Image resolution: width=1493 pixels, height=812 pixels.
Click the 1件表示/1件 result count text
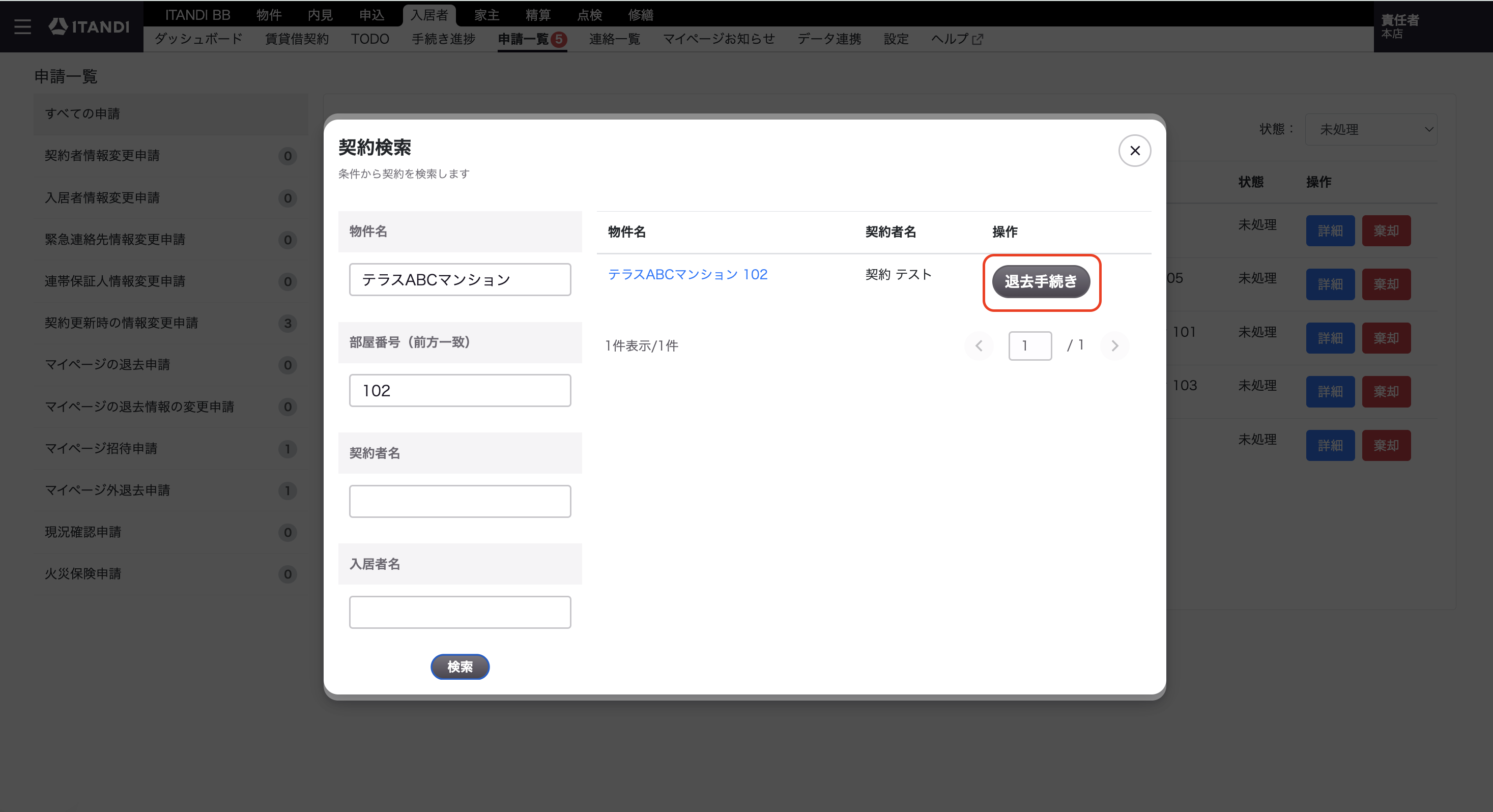[x=642, y=346]
